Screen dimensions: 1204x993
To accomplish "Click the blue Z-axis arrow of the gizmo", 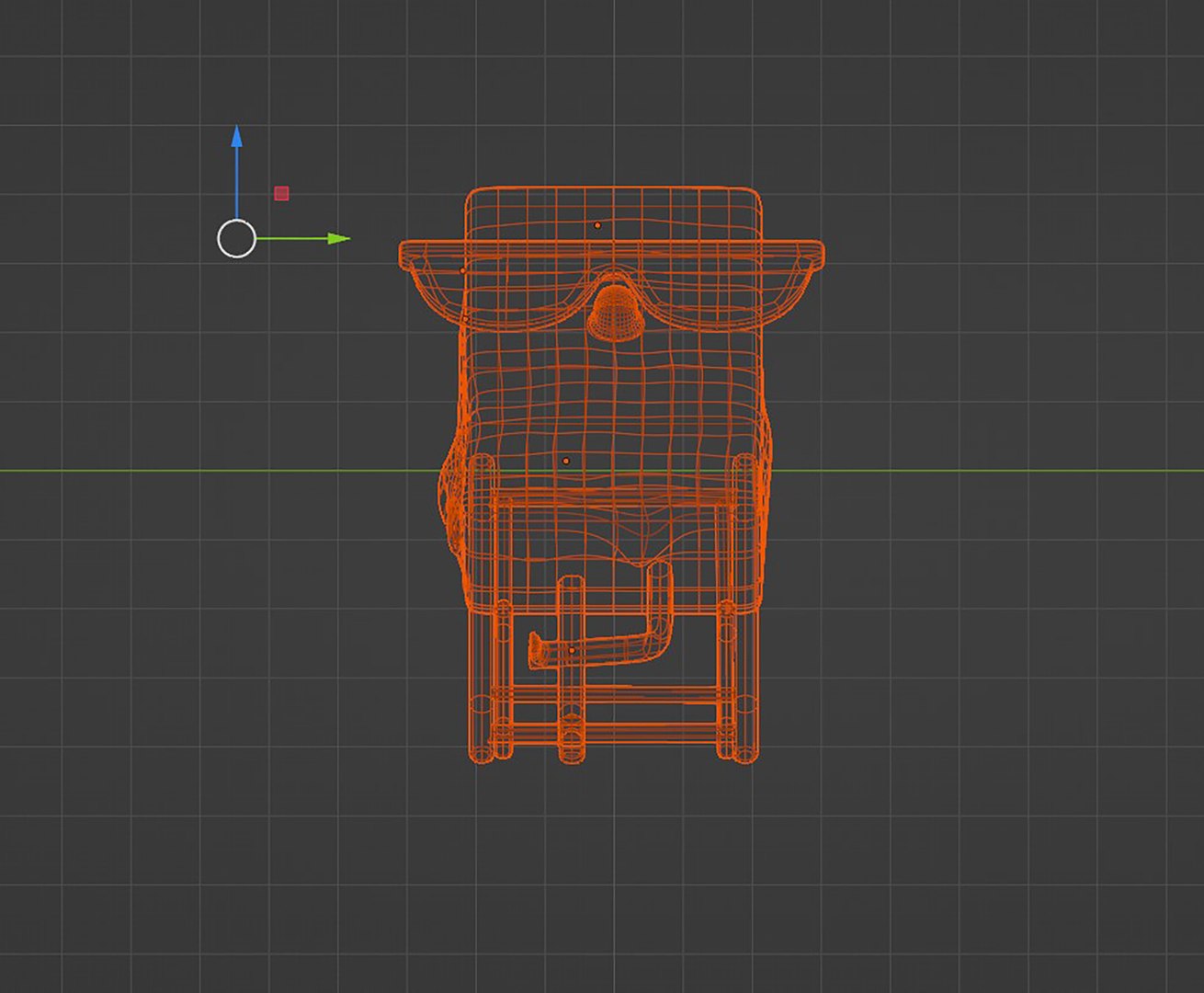I will click(x=236, y=138).
